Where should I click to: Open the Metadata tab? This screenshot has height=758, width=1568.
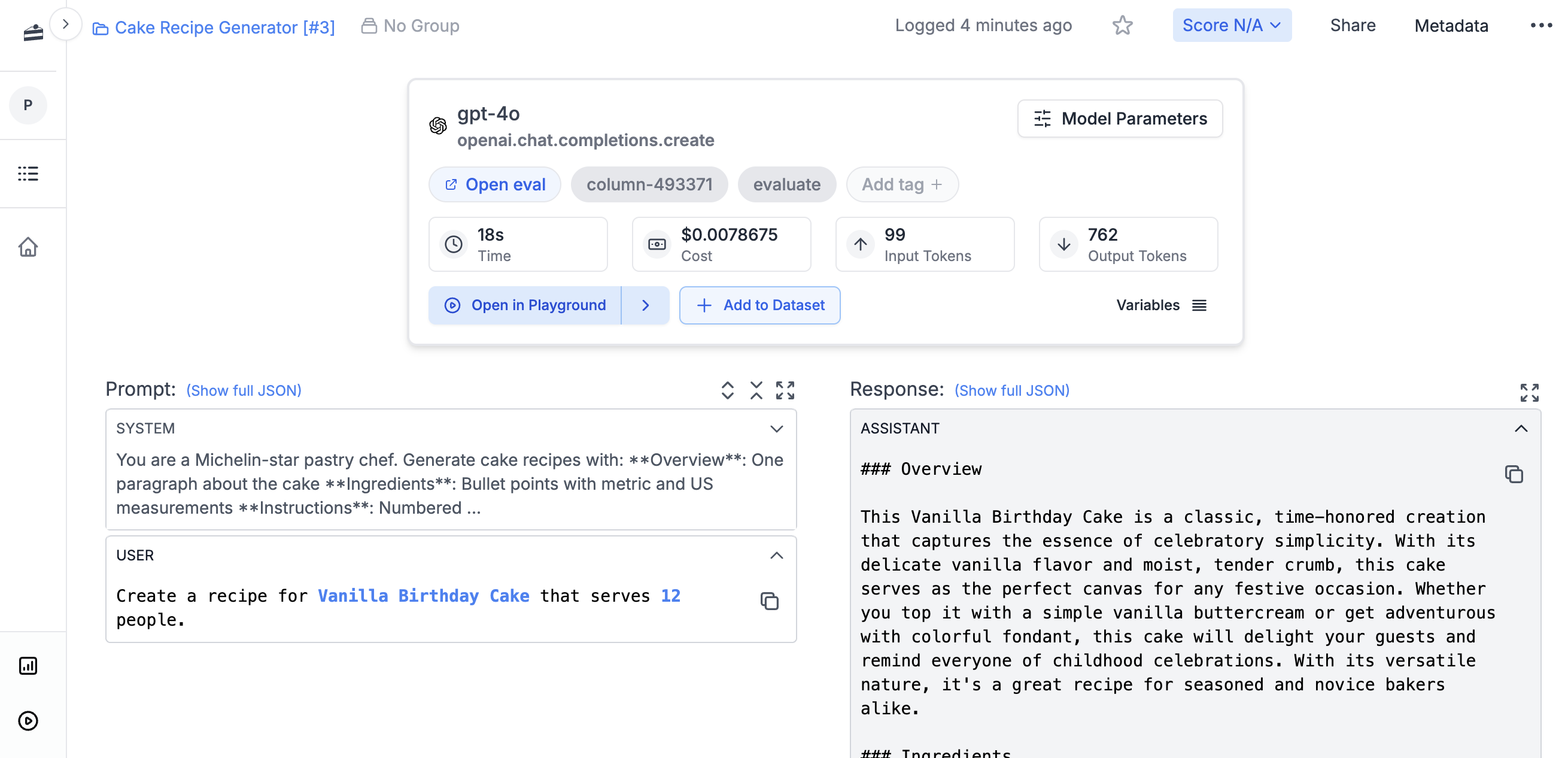click(1451, 26)
